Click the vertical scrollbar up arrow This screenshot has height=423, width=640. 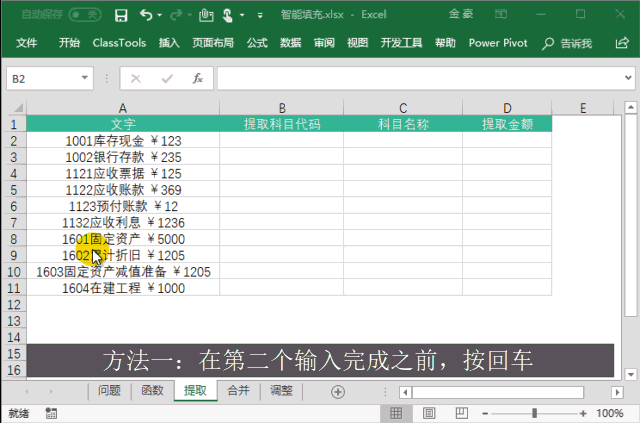631,107
